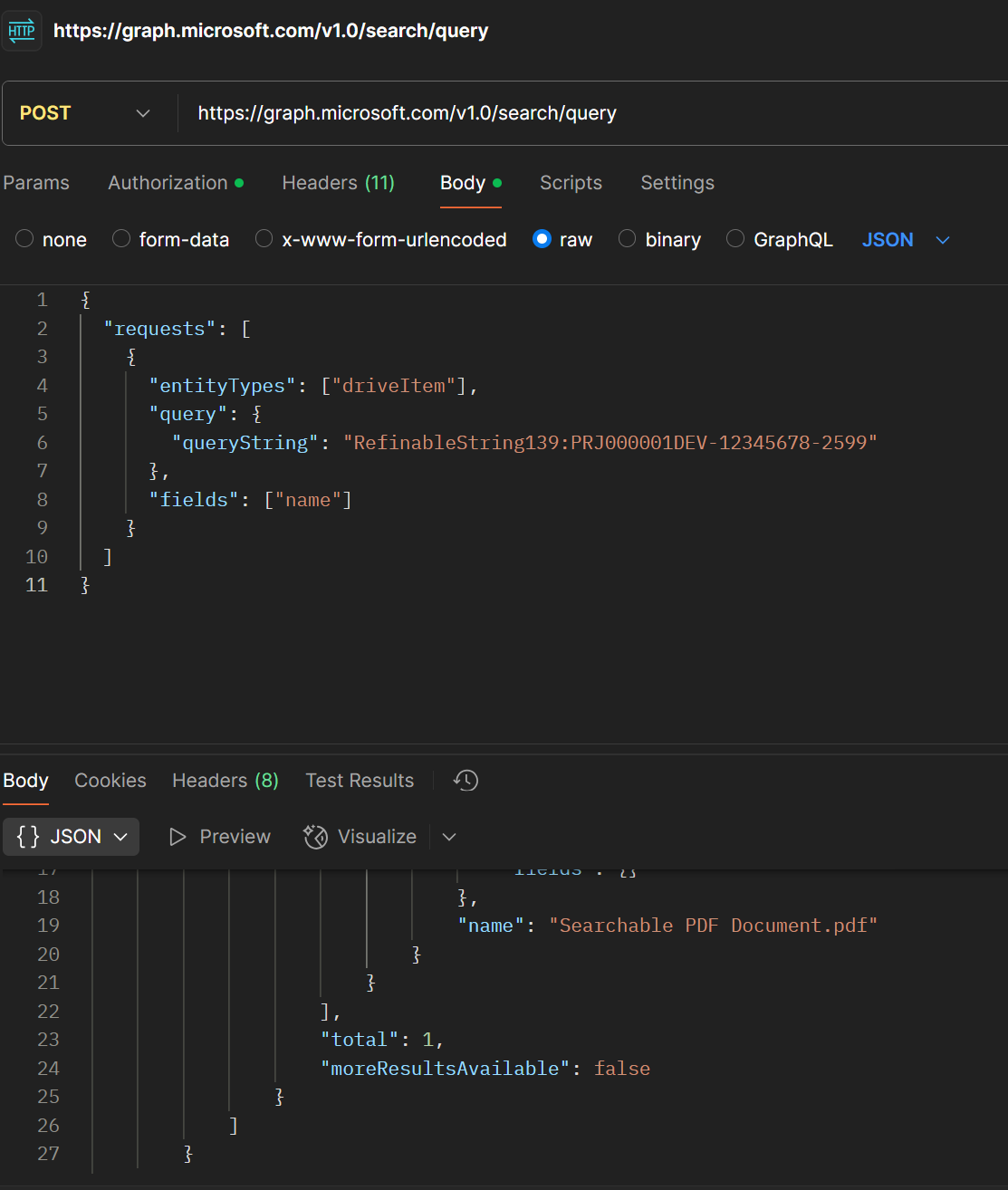Click the "query" key on line 5

pyautogui.click(x=188, y=414)
